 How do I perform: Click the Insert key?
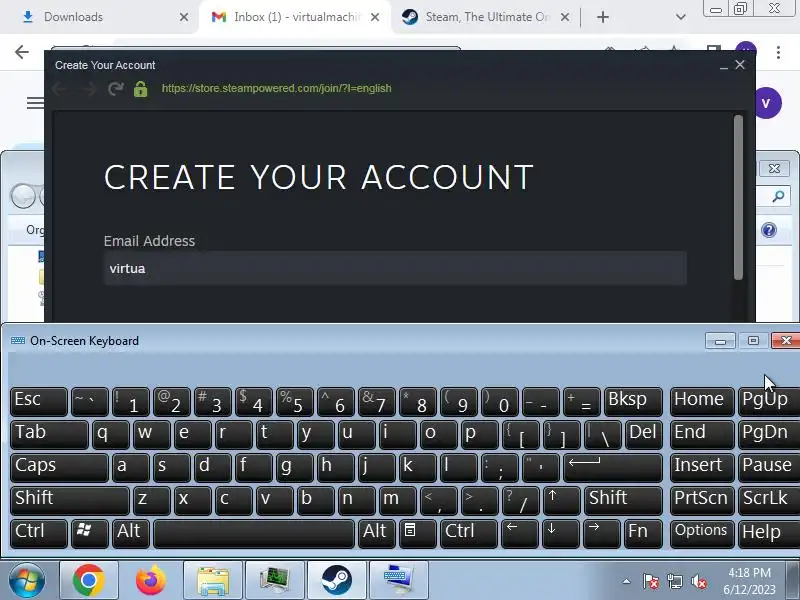point(702,468)
